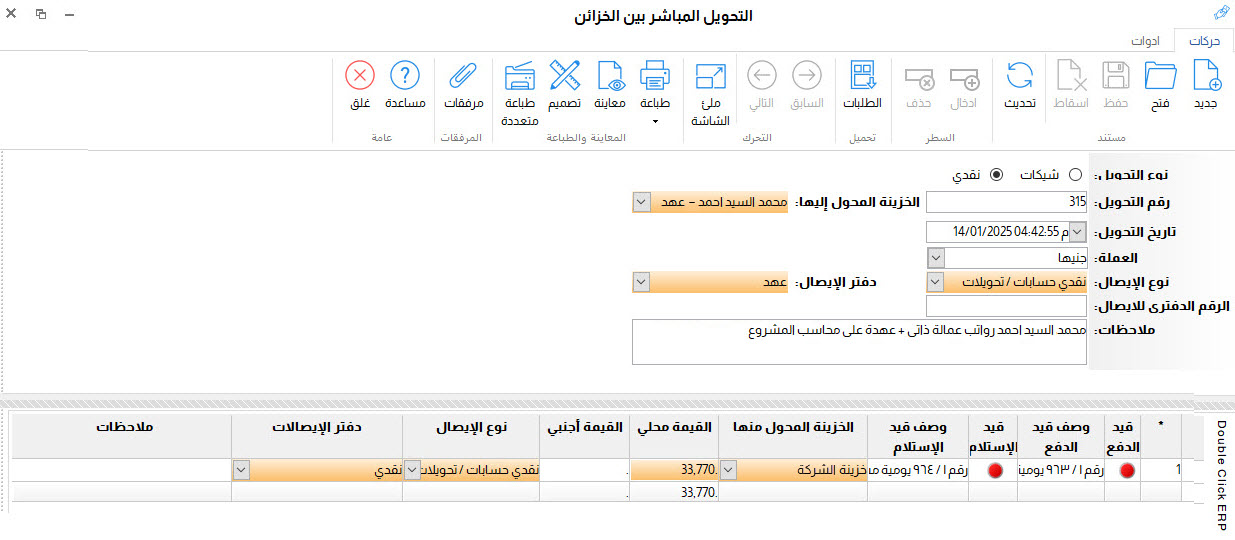The width and height of the screenshot is (1235, 540).
Task: Open attachments (مرفقات) paperclip icon
Action: (463, 84)
